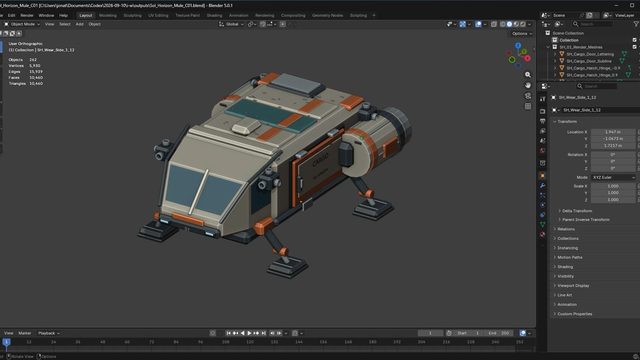This screenshot has height=360, width=640.
Task: Open the XYZ Euler rotation mode dropdown
Action: 613,178
